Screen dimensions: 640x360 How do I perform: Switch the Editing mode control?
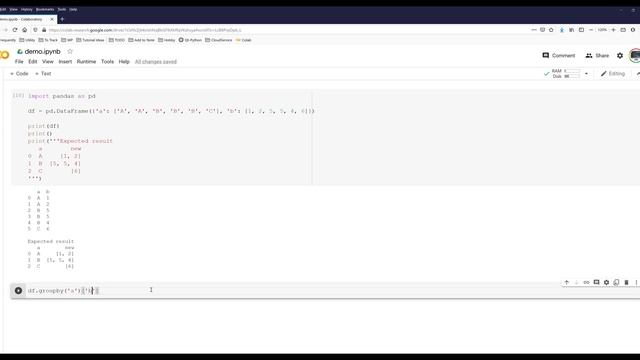click(613, 74)
